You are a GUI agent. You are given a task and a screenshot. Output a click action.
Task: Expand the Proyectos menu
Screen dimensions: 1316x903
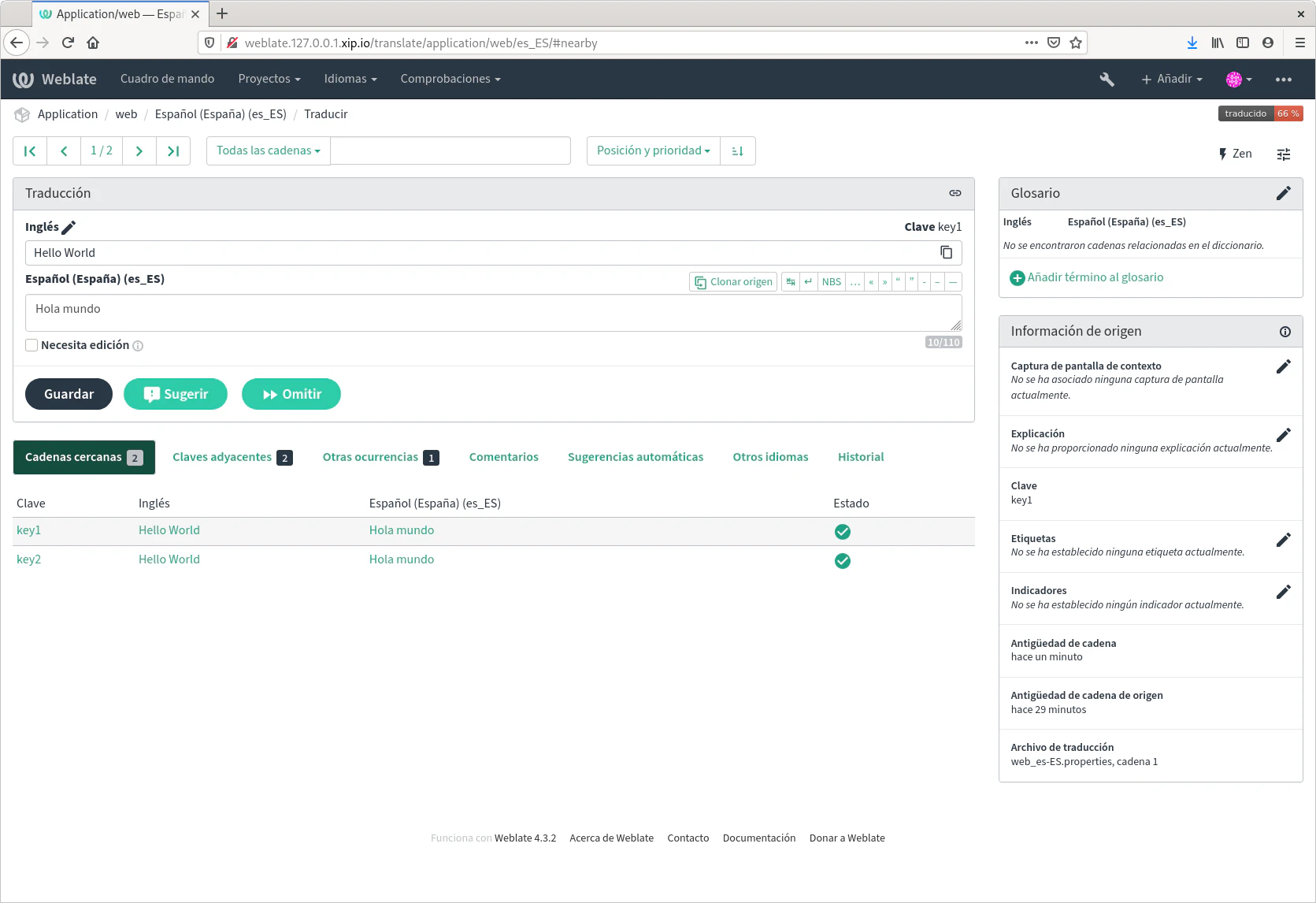pos(269,79)
